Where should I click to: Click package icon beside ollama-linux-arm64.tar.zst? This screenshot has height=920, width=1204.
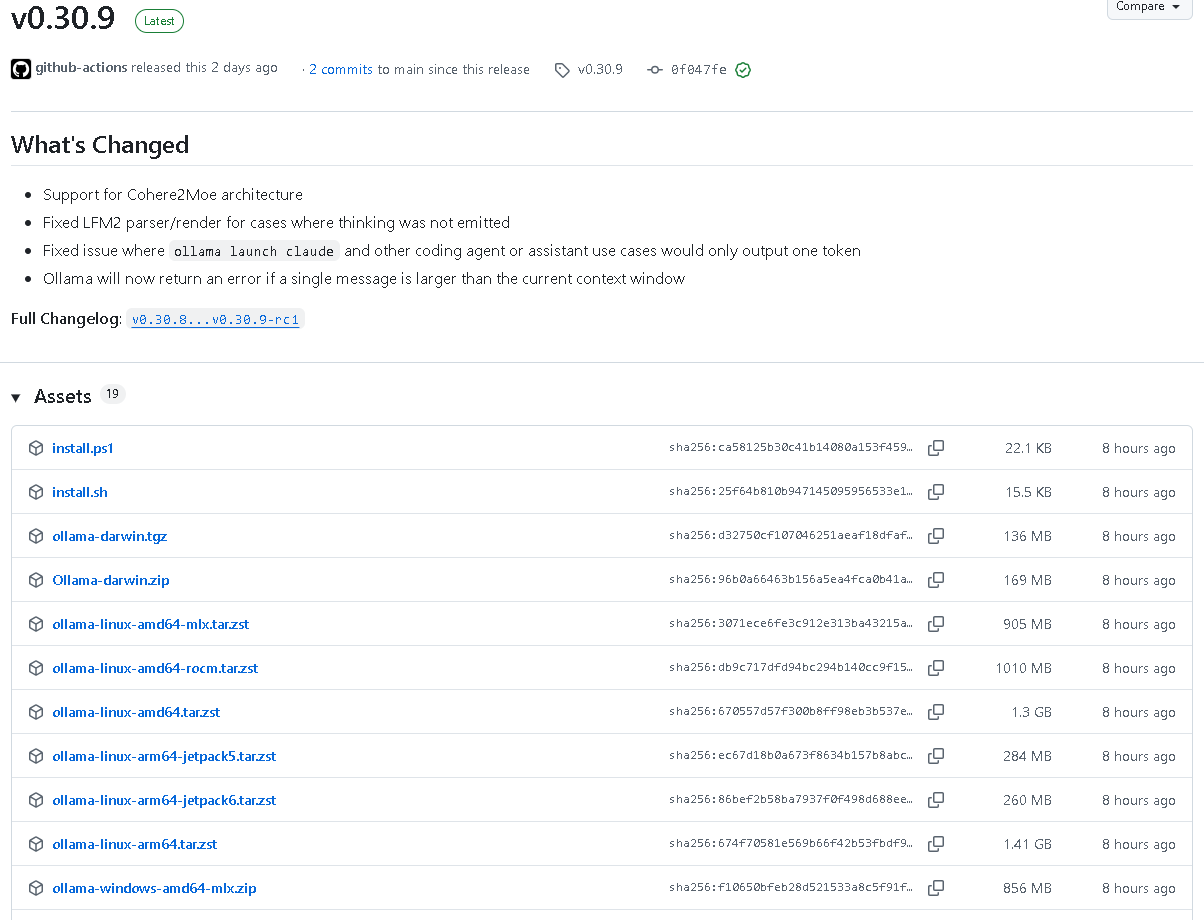36,844
